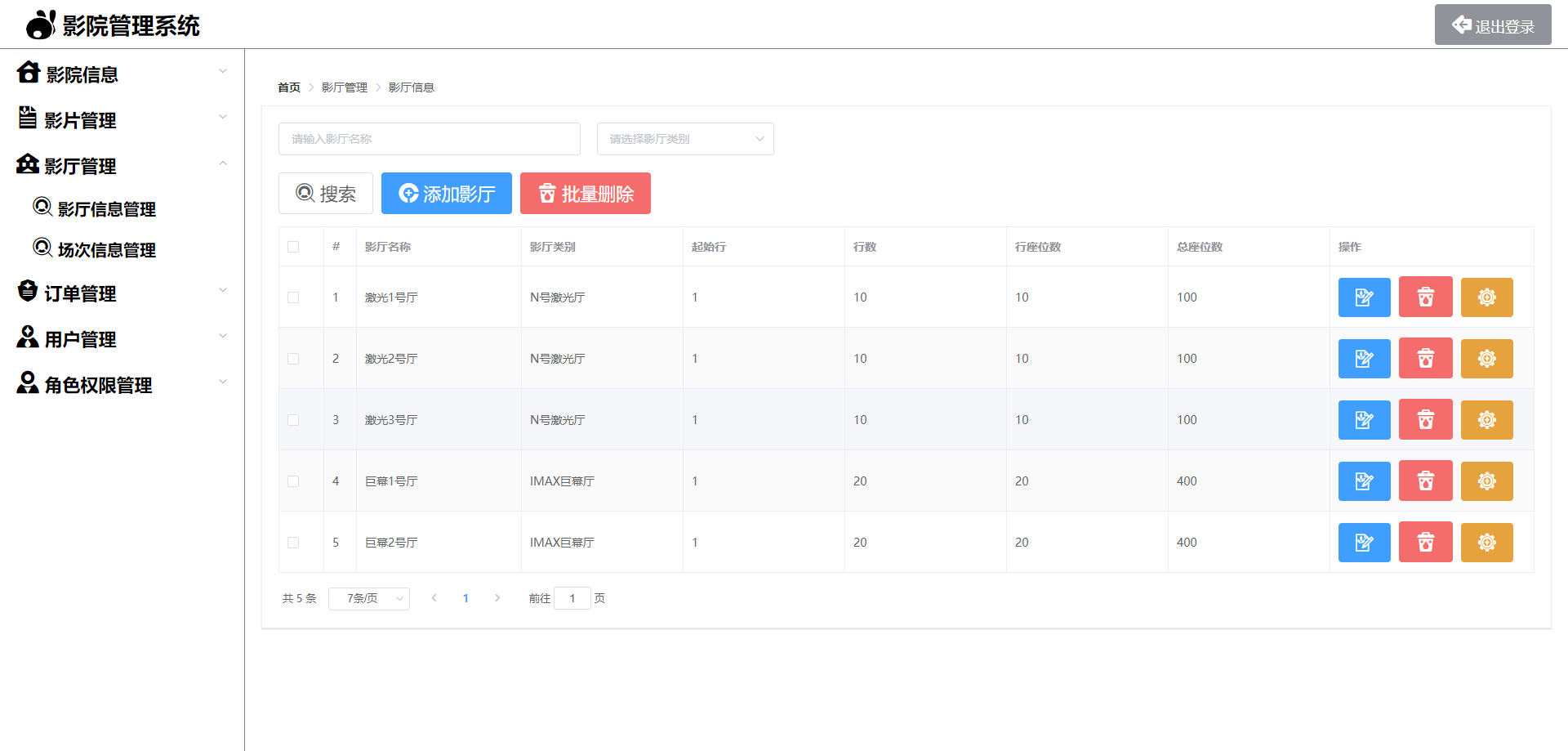Screen dimensions: 1568x751
Task: Open orange settings icon for 激光3号厅
Action: pos(1486,420)
